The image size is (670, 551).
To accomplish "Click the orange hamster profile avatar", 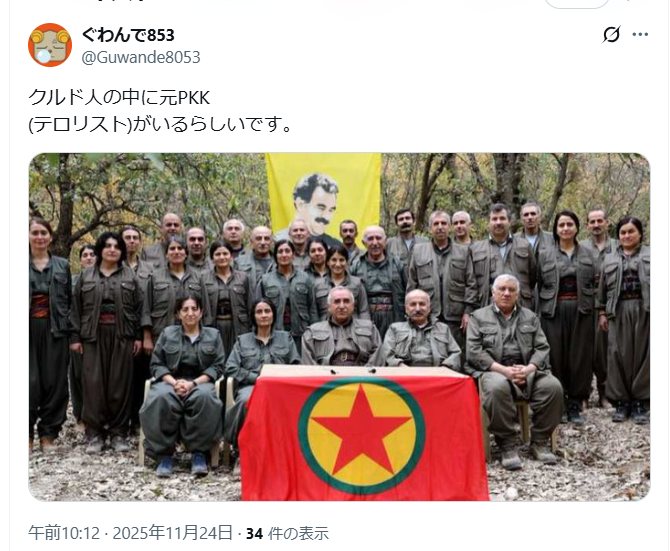I will coord(50,45).
